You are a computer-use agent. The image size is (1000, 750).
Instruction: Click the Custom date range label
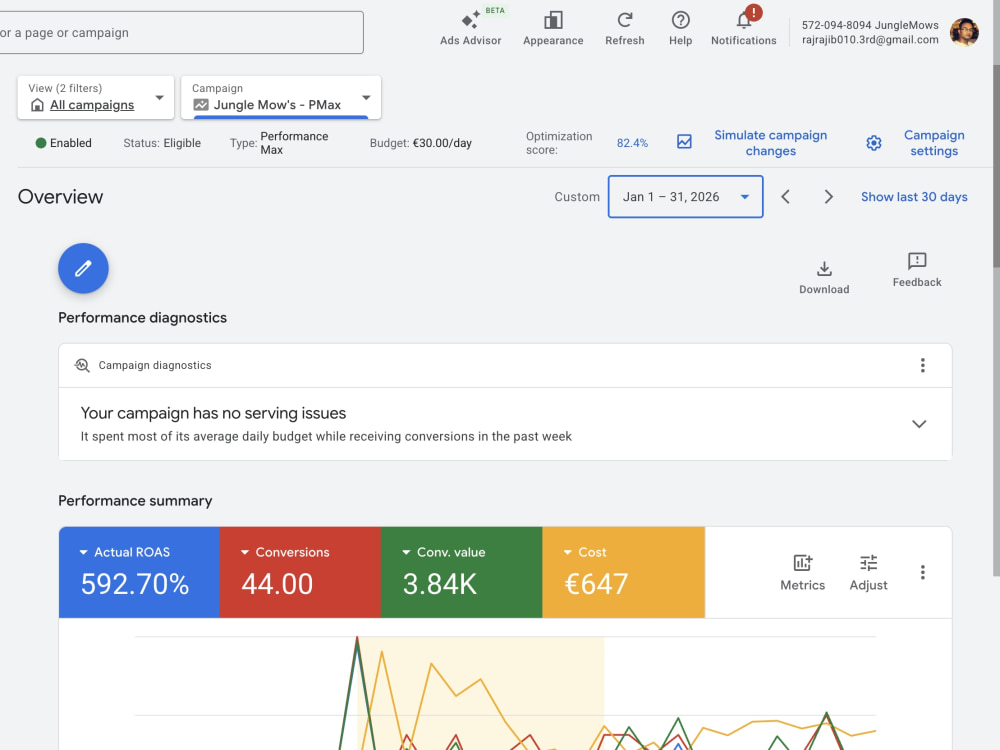coord(577,196)
